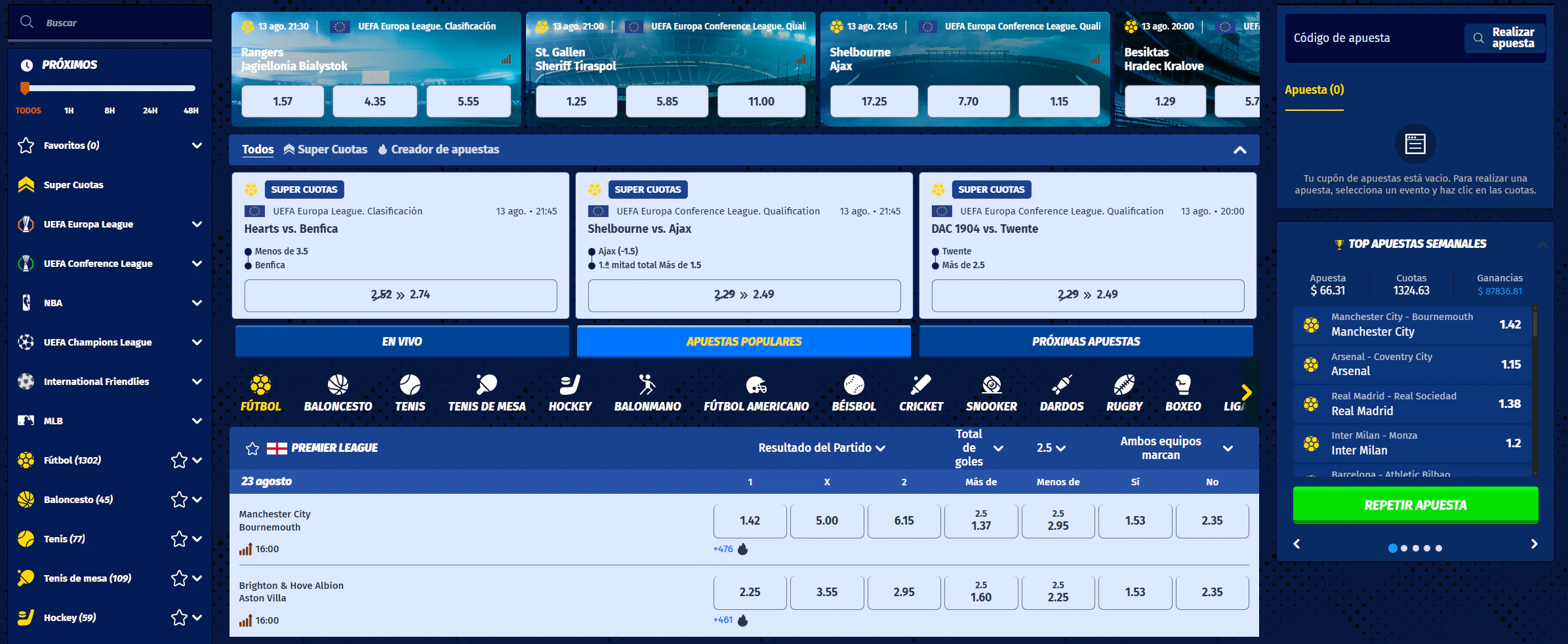Go to next top apuestas slide
This screenshot has width=1568, height=644.
tap(1534, 544)
